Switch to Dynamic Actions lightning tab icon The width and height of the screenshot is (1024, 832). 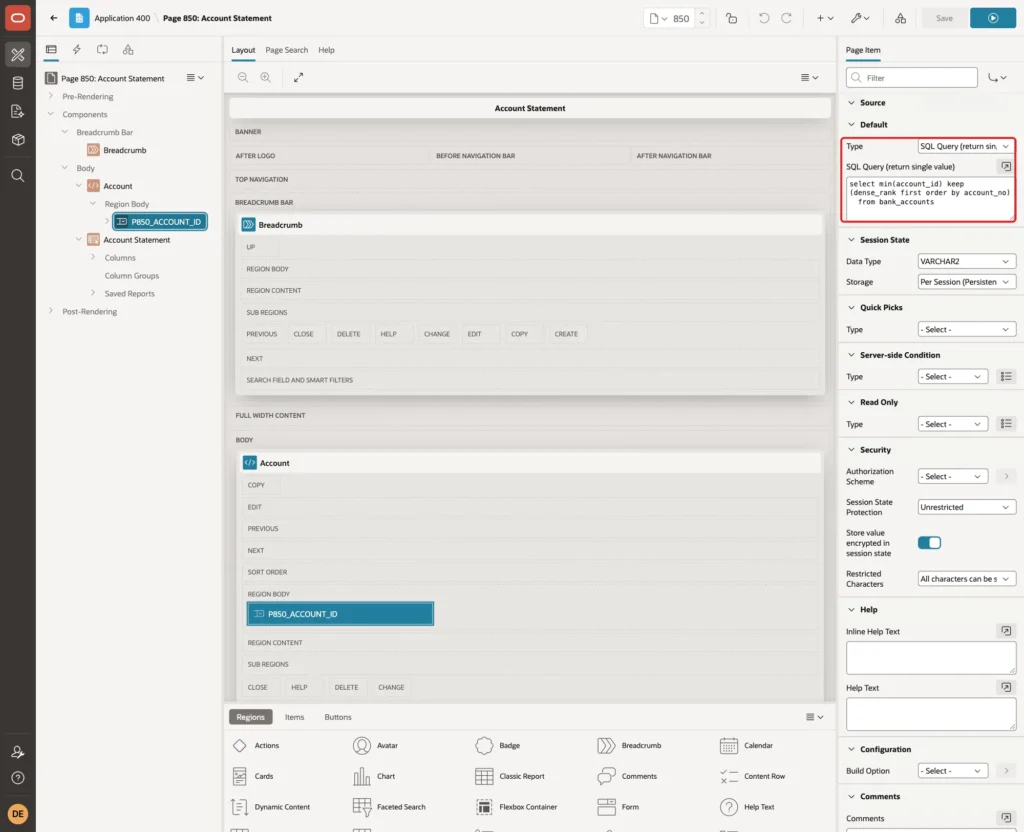point(76,50)
